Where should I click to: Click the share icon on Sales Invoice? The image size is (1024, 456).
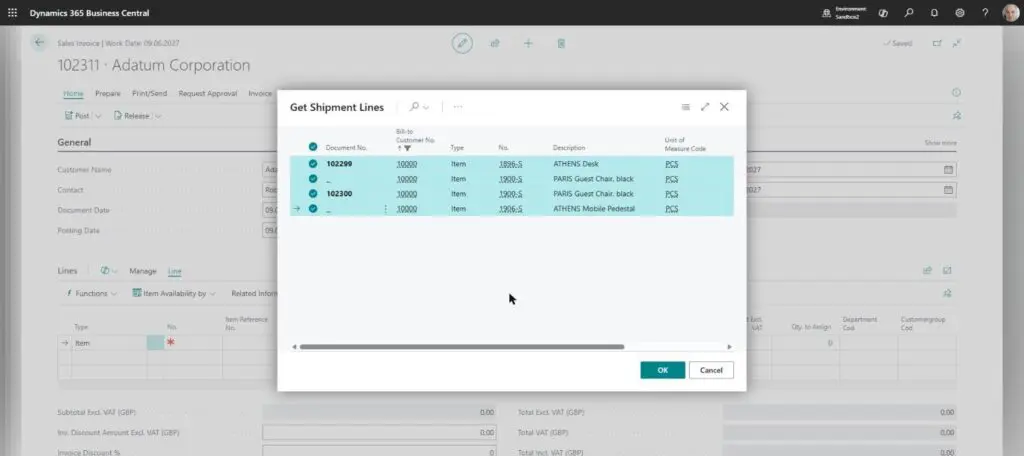click(x=495, y=43)
